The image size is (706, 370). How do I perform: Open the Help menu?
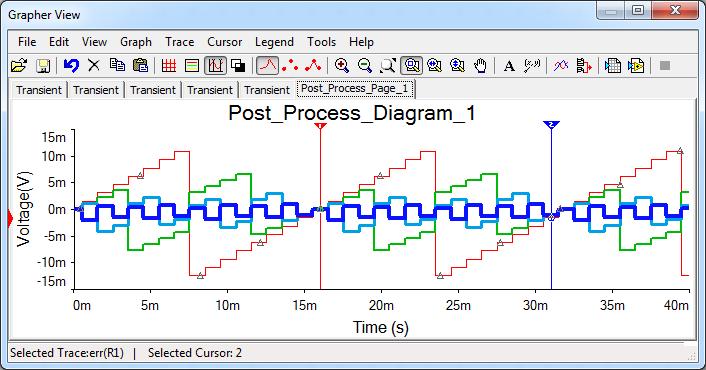click(361, 42)
